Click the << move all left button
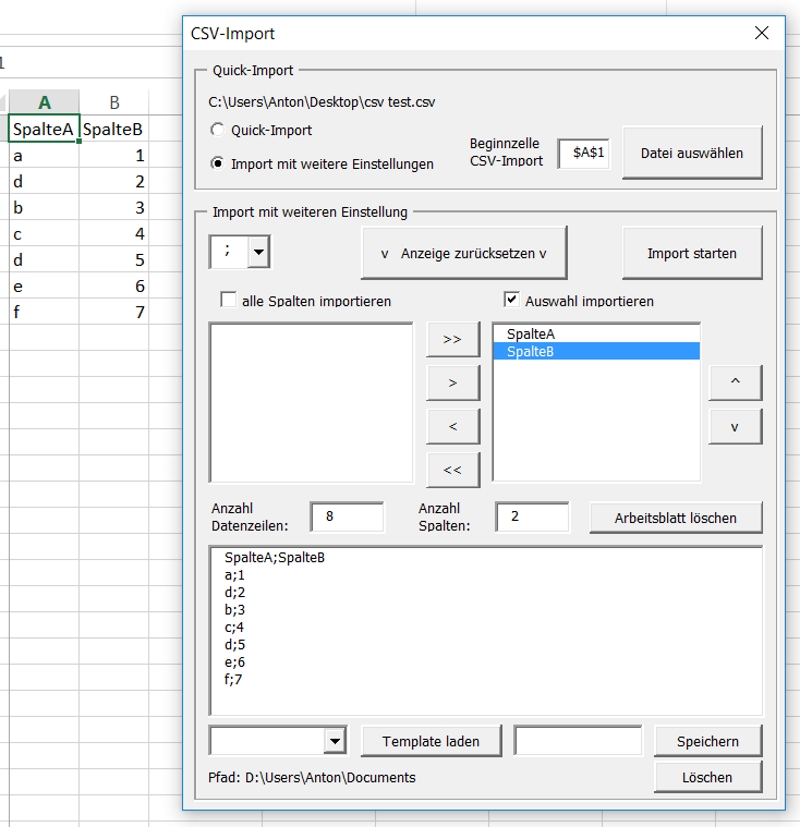The image size is (800, 827). coord(452,469)
